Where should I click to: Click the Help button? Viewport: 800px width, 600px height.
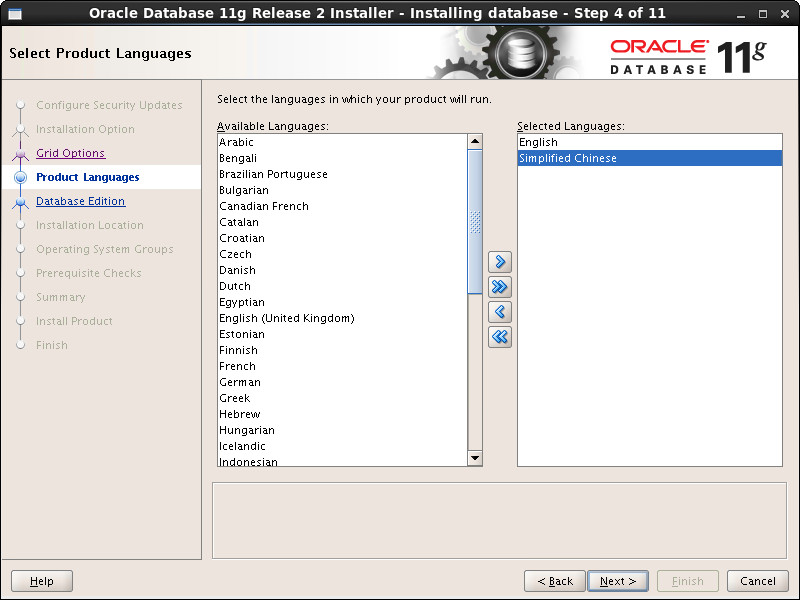coord(42,581)
